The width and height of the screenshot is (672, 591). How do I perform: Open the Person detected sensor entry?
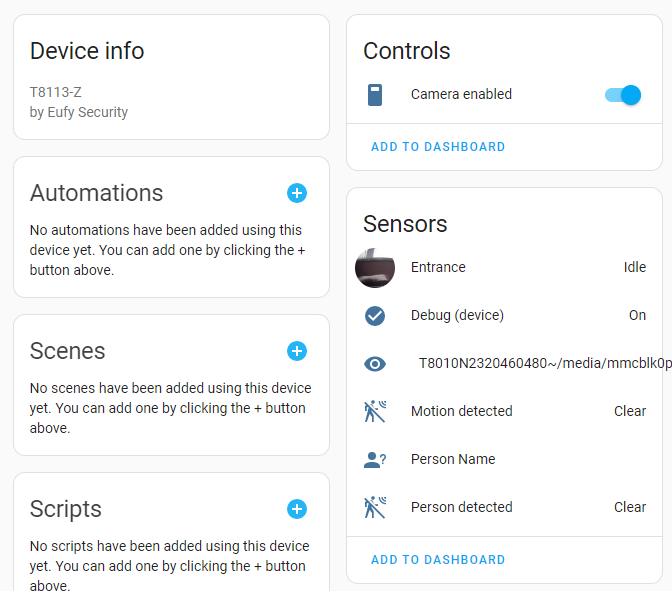(461, 507)
